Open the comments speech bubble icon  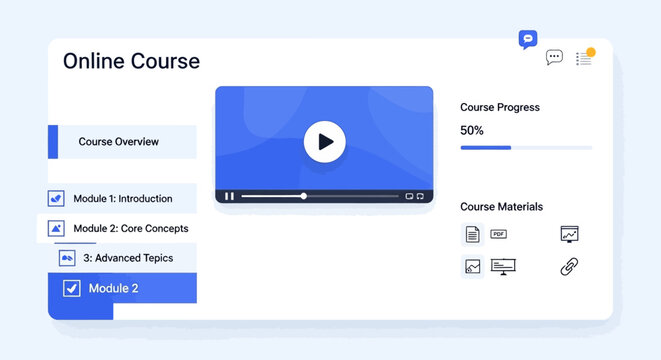click(x=554, y=57)
